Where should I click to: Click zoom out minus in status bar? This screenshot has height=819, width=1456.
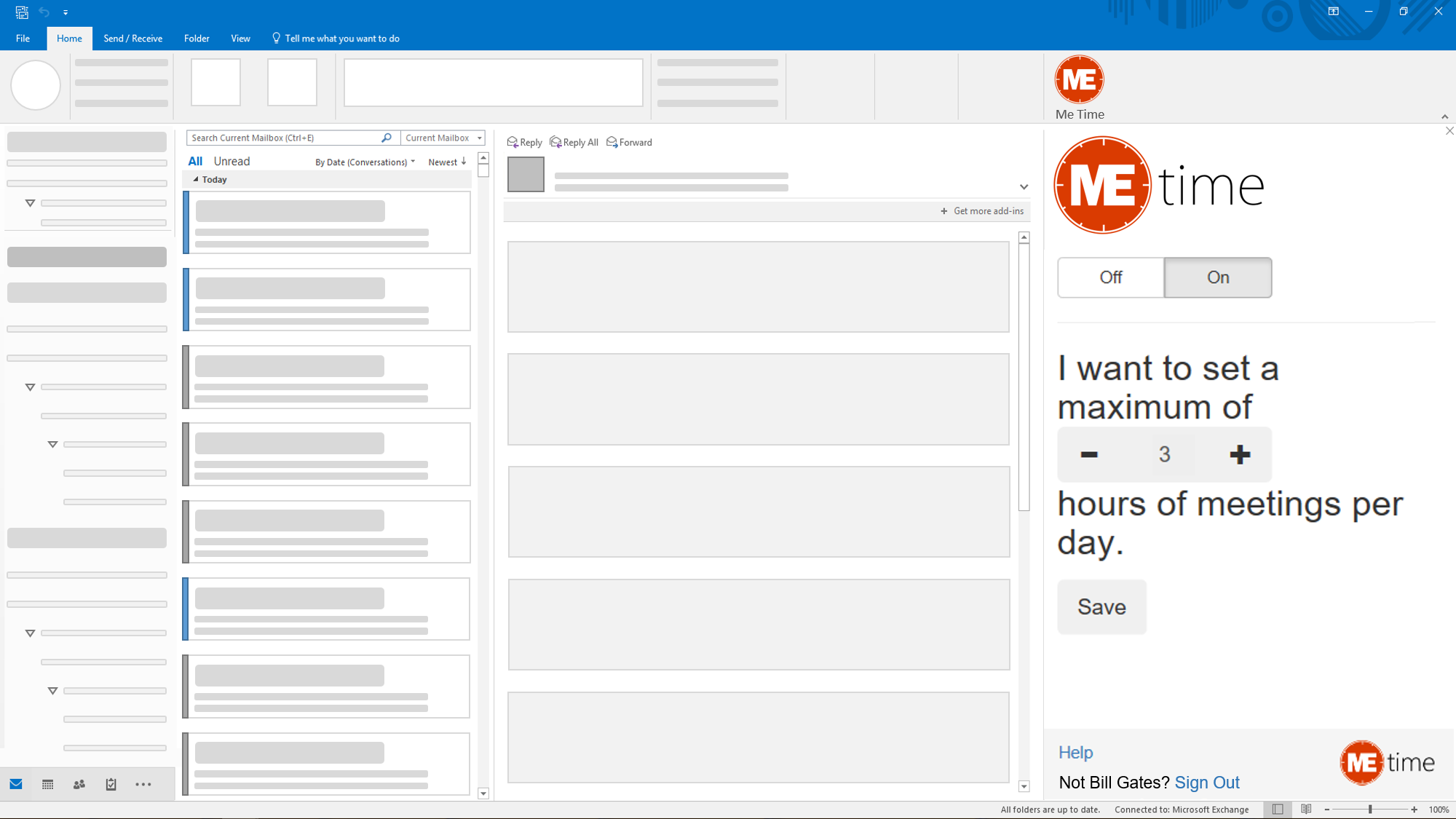(1327, 810)
